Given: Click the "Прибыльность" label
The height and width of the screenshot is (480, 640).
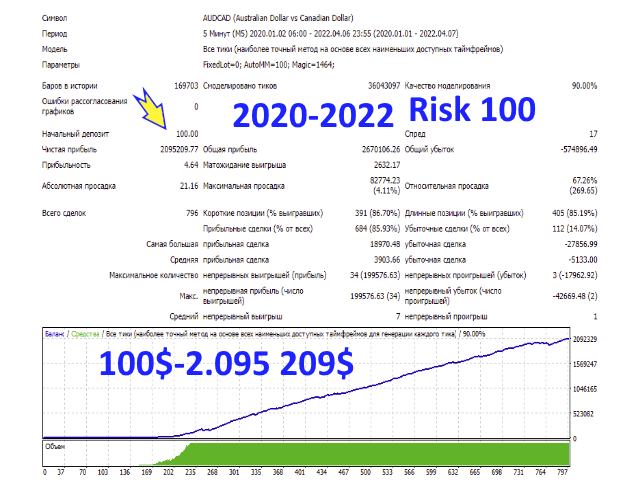Looking at the screenshot, I should point(66,165).
